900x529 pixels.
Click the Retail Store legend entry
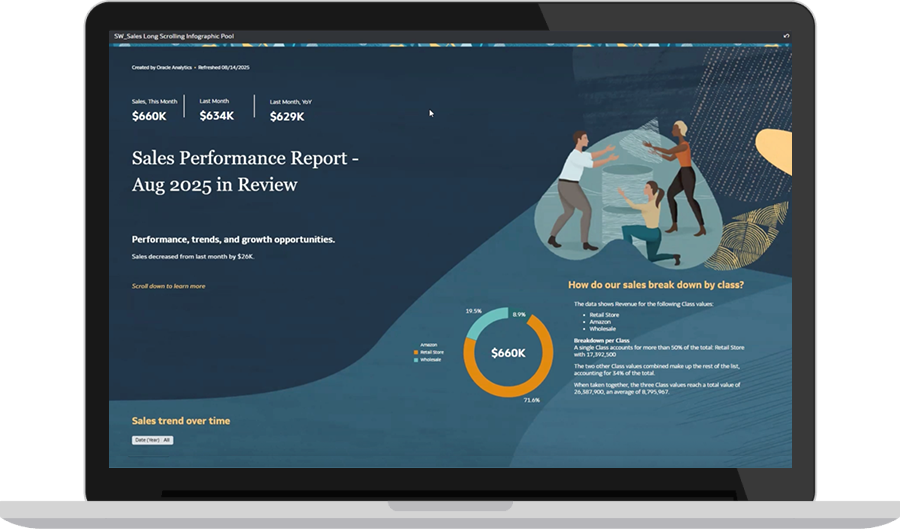pos(428,352)
